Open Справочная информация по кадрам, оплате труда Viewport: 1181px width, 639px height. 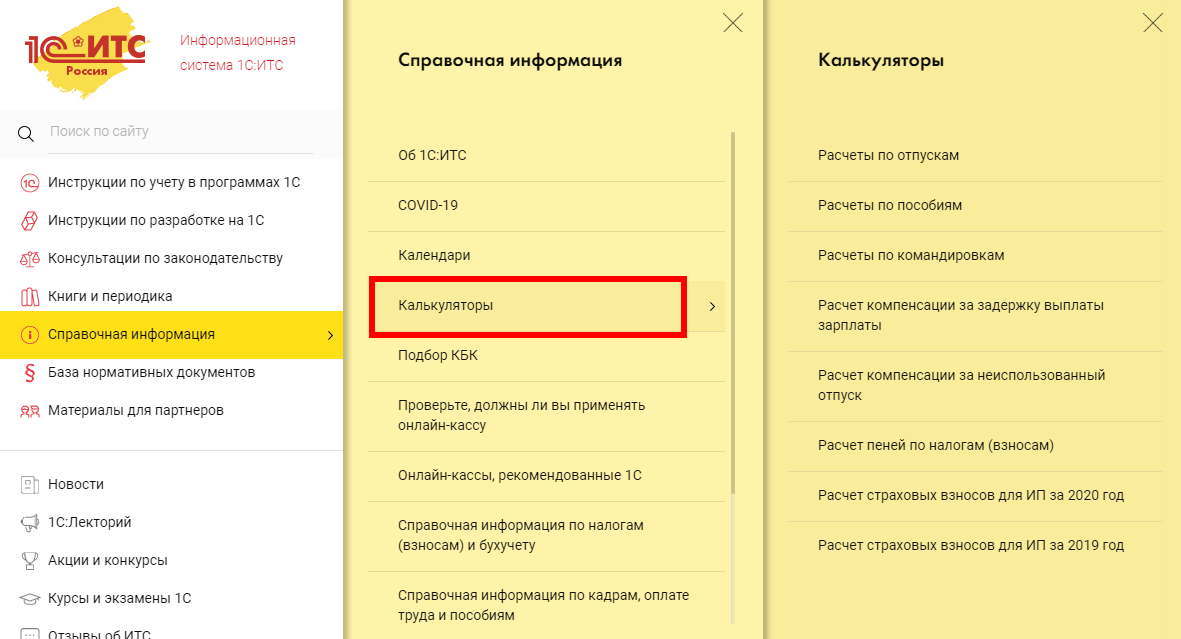[x=546, y=606]
